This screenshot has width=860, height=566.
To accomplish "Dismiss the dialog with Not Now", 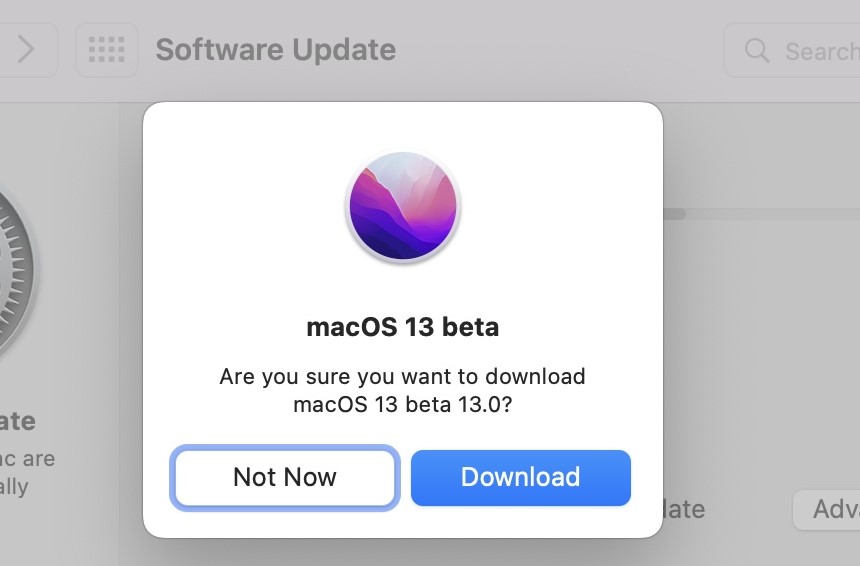I will (285, 477).
